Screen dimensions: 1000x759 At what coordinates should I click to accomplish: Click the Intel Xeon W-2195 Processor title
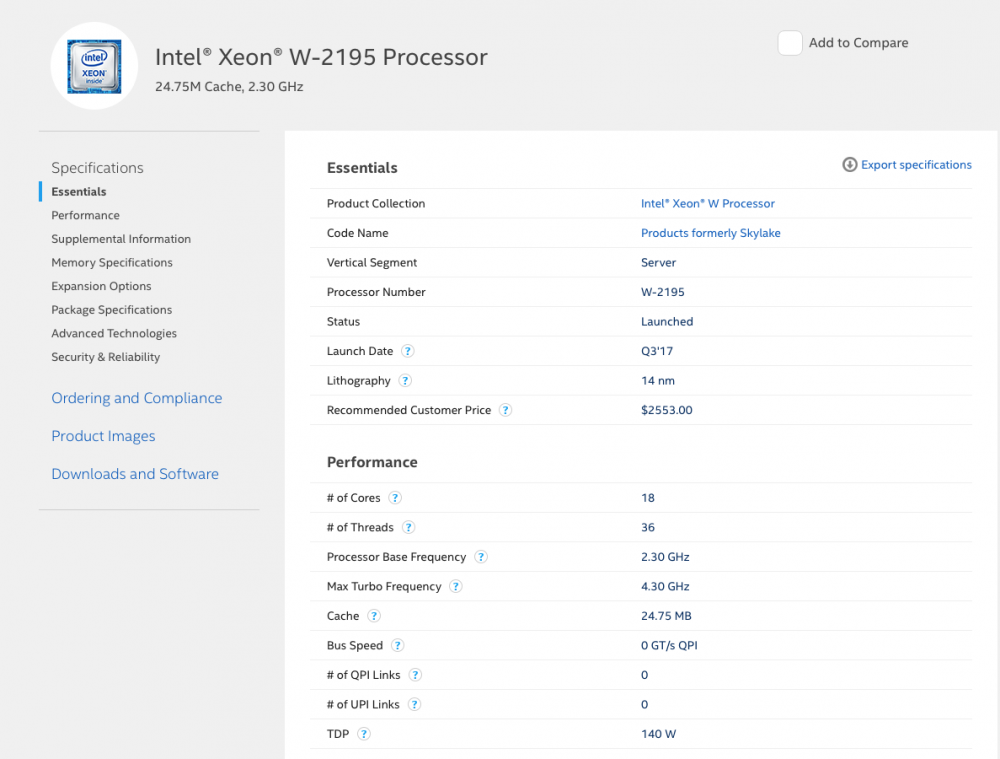pyautogui.click(x=321, y=57)
